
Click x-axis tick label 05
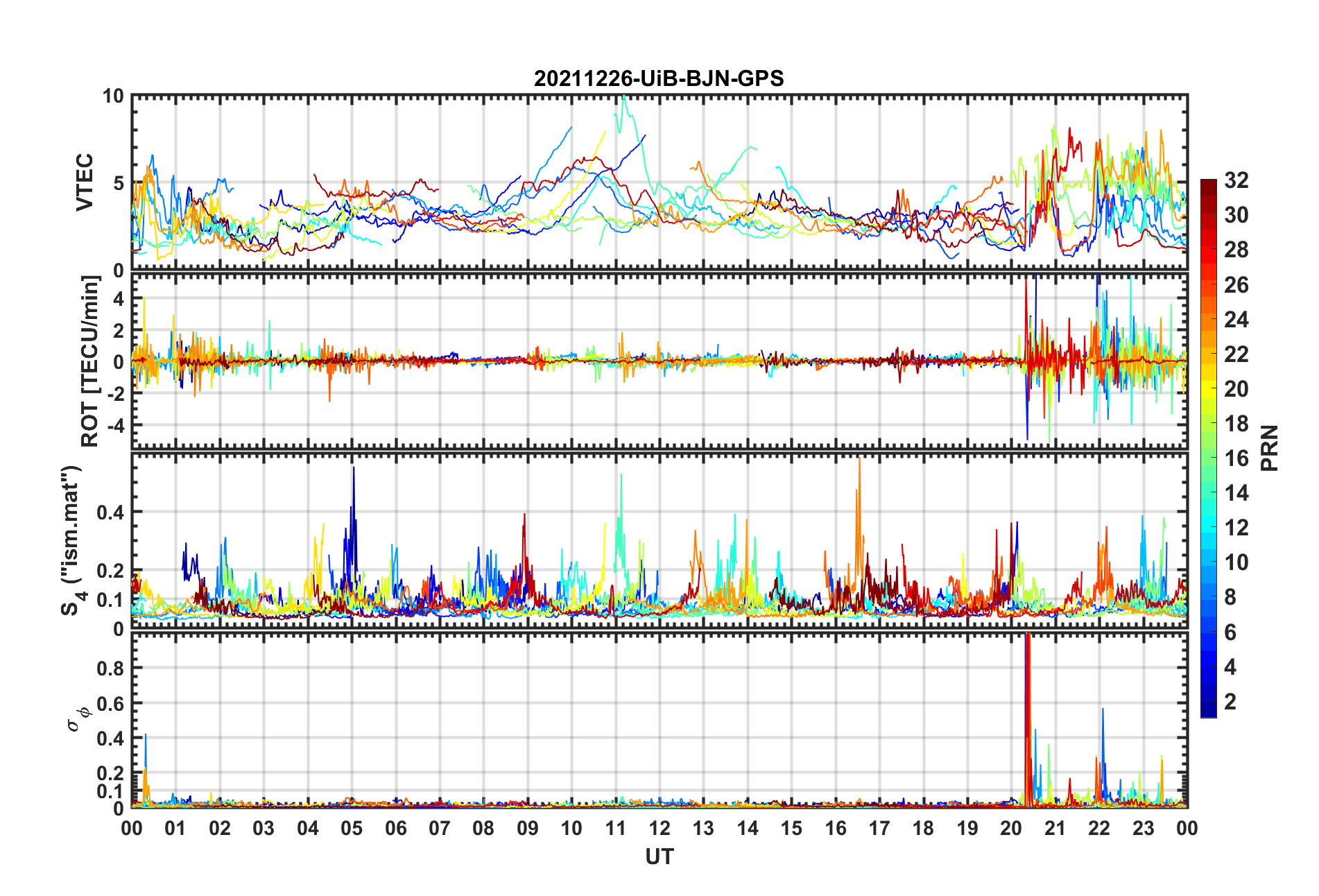click(x=352, y=828)
